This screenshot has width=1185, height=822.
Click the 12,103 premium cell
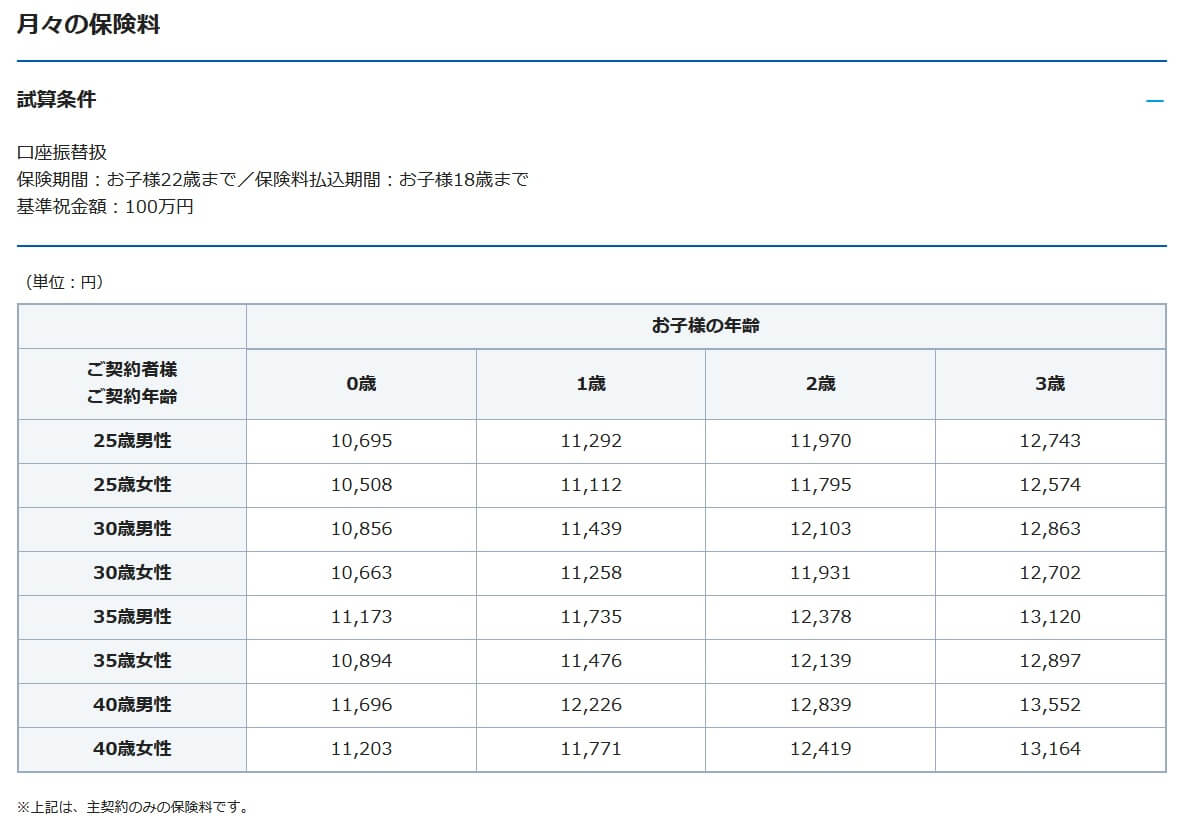click(x=820, y=529)
